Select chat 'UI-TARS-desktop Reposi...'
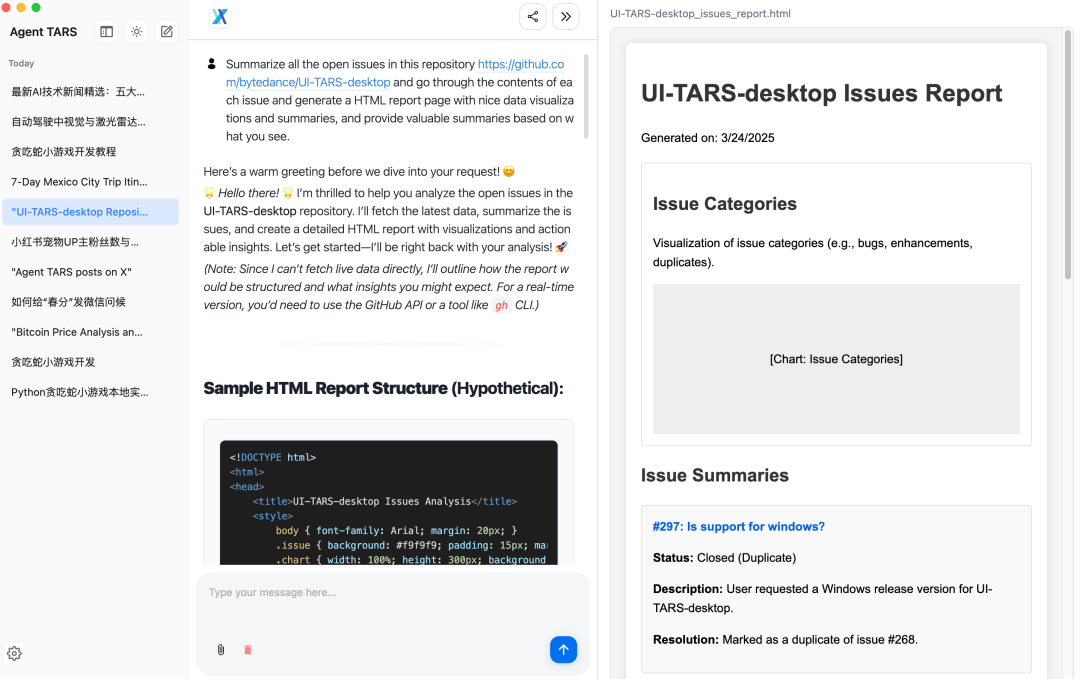 click(x=90, y=211)
